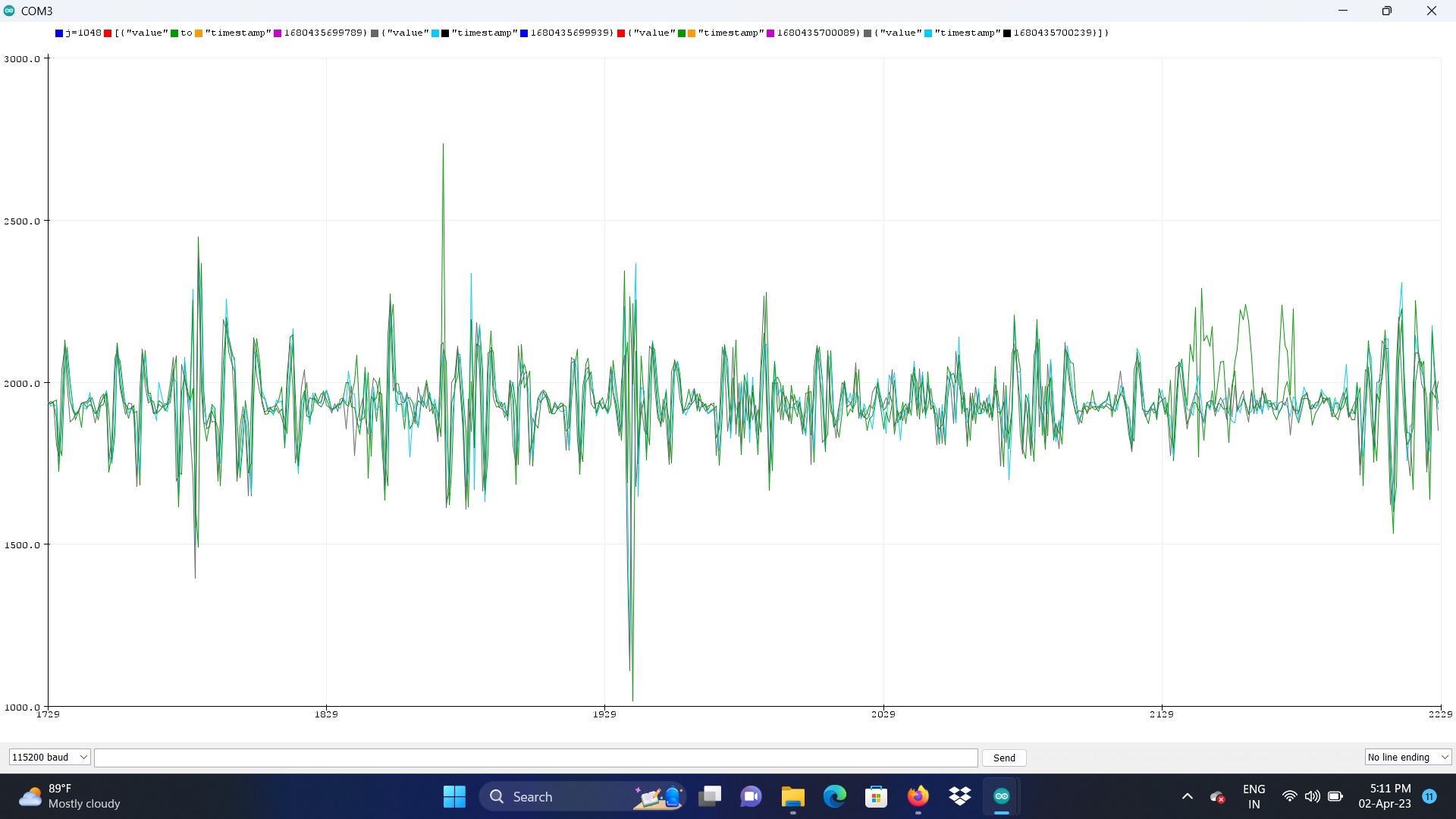This screenshot has width=1456, height=819.
Task: Click the blue j=1048 legend swatch
Action: [x=59, y=33]
